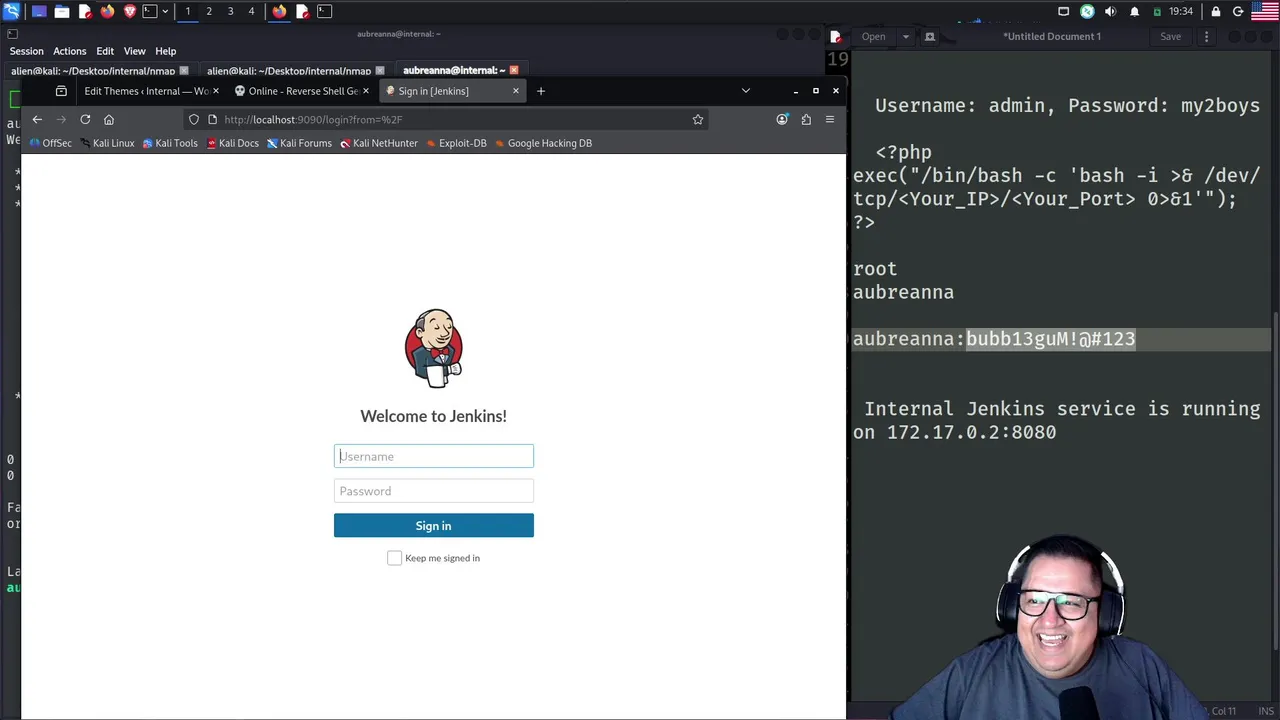
Task: Click the tracking protection shield icon
Action: pos(194,119)
